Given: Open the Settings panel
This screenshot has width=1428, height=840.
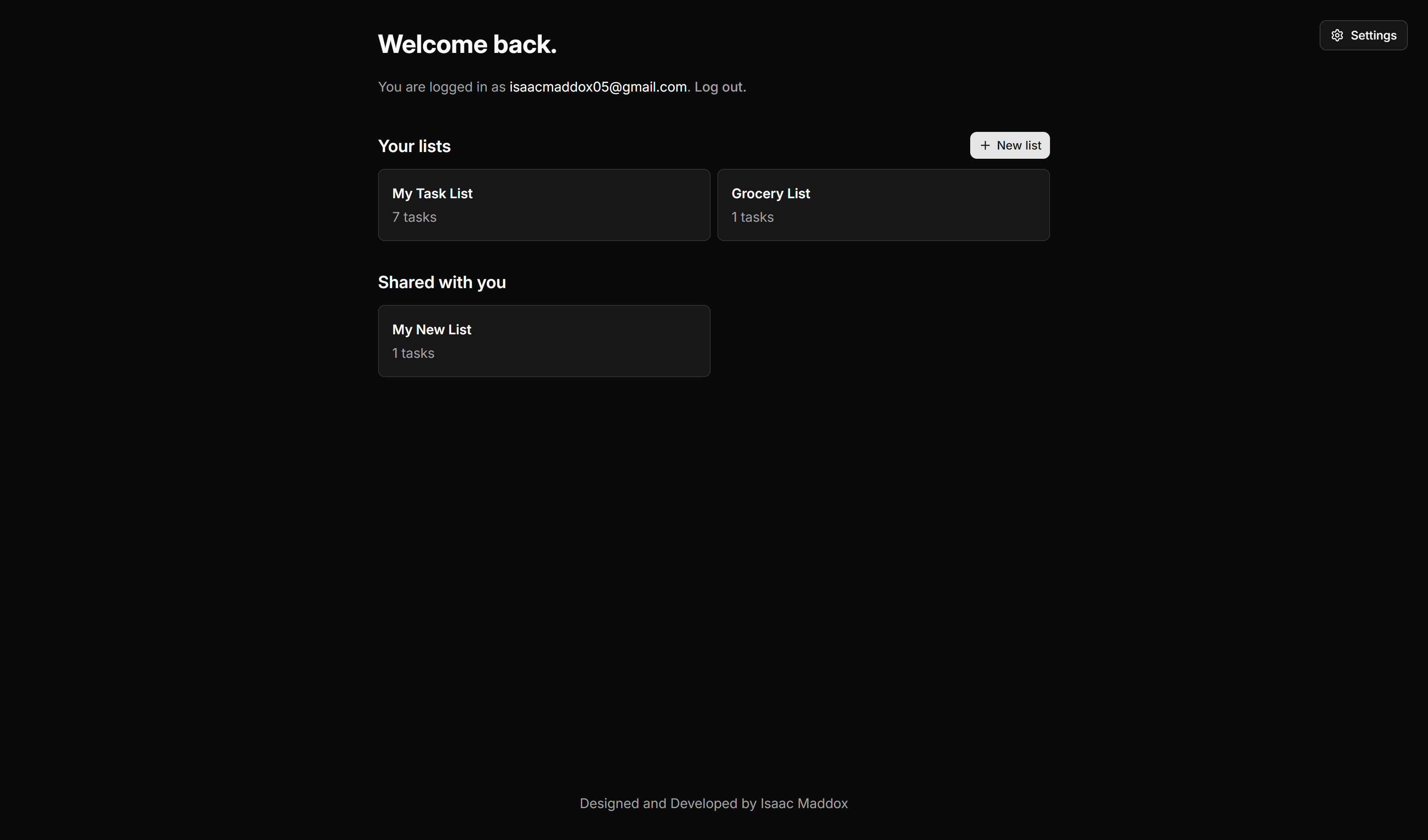Looking at the screenshot, I should (x=1363, y=34).
